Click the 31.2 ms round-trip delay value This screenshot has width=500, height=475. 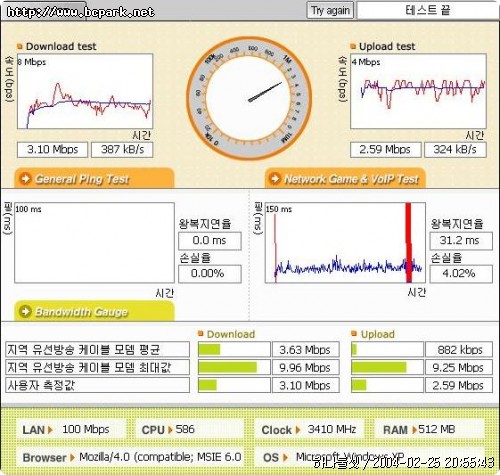(461, 241)
